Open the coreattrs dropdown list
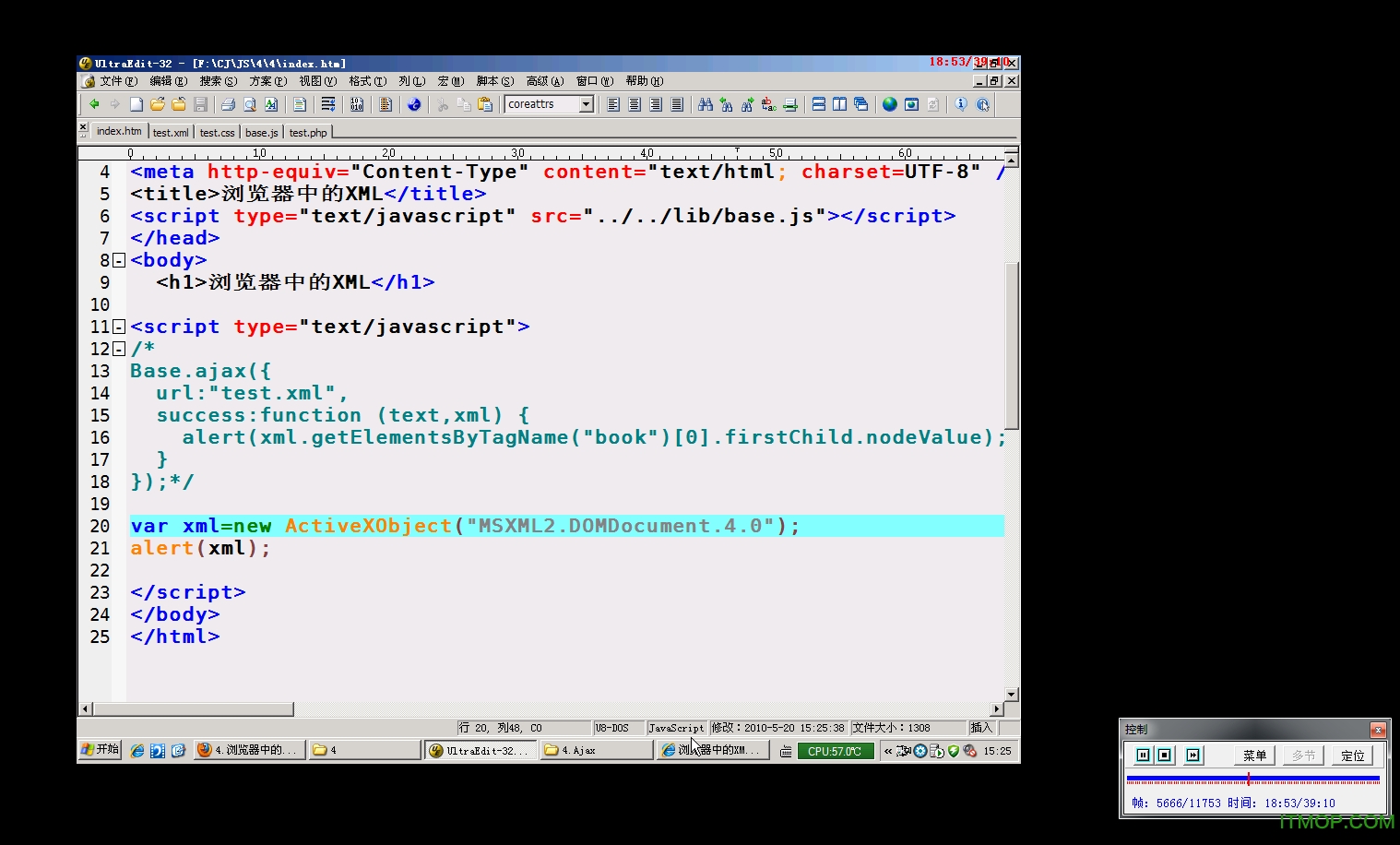 pyautogui.click(x=586, y=104)
